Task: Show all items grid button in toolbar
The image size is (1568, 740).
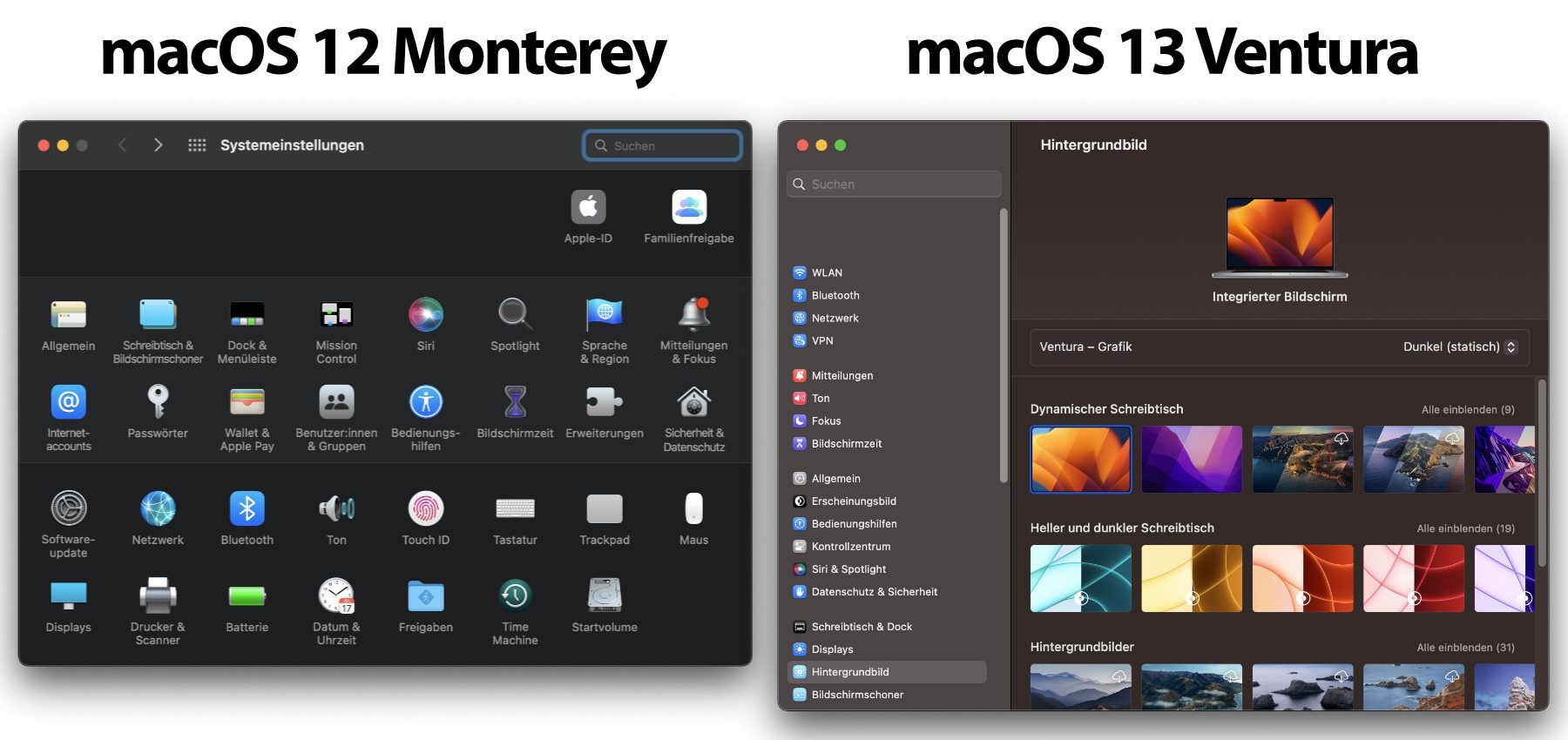Action: pyautogui.click(x=197, y=145)
